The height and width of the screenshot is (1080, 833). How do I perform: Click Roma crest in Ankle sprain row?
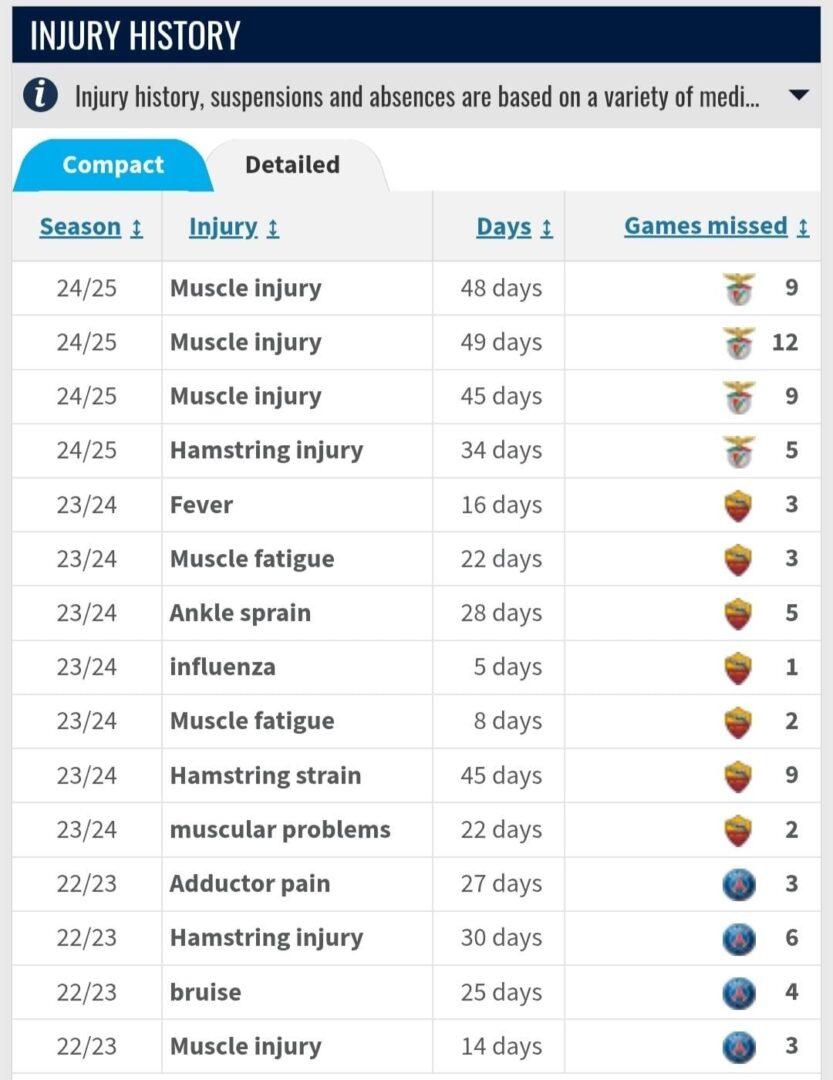[738, 613]
